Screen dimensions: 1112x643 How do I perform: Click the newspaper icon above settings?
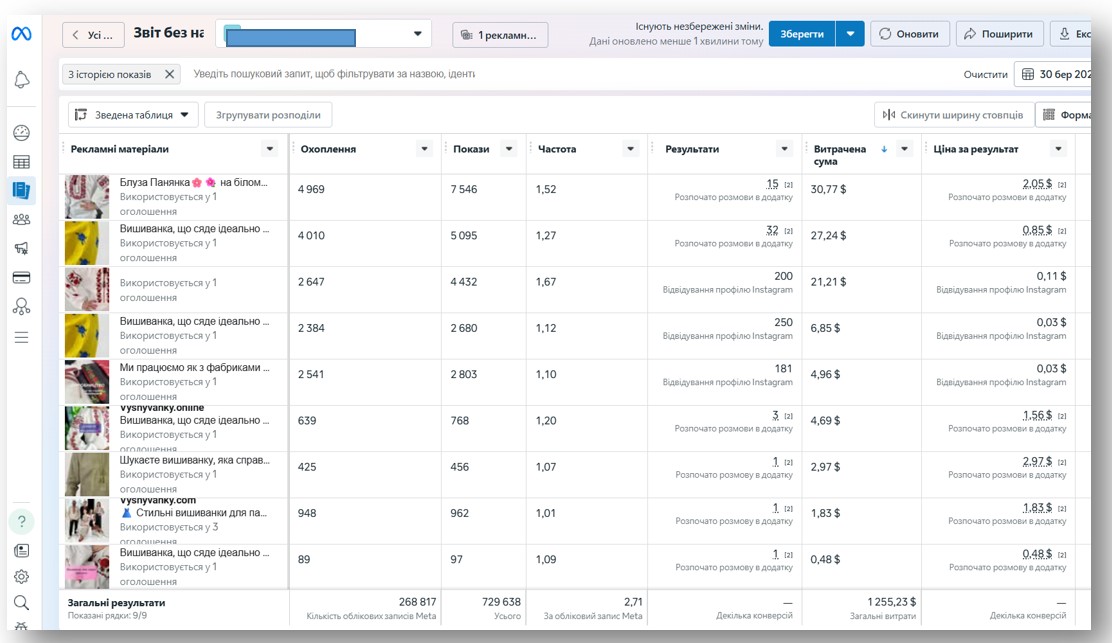pos(22,550)
